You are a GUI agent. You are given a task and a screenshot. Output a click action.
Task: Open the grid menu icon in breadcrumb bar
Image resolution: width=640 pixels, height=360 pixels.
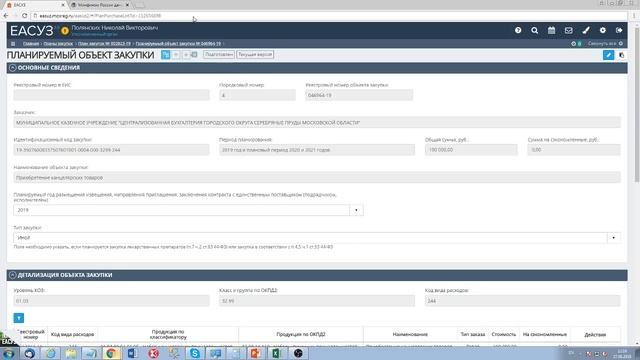tap(13, 44)
